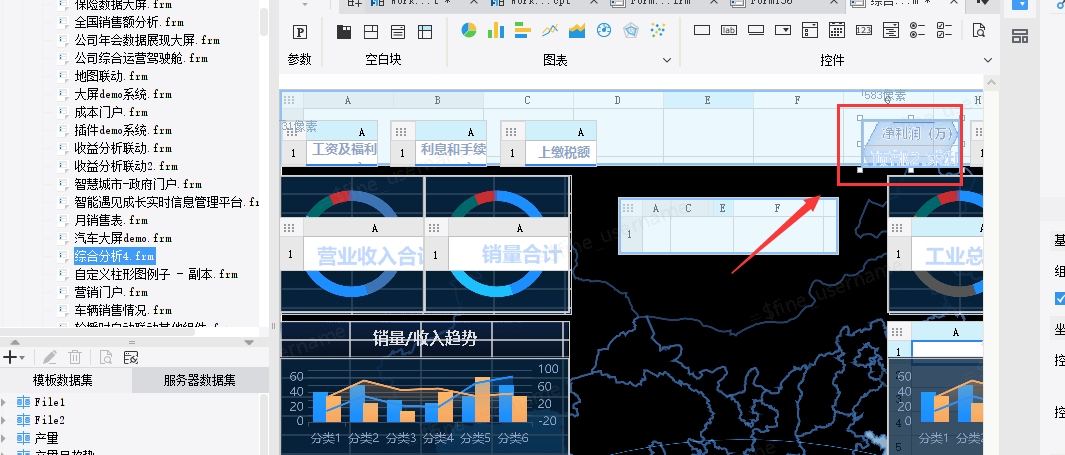Add a dropdown box widget
The image size is (1065, 455).
783,31
